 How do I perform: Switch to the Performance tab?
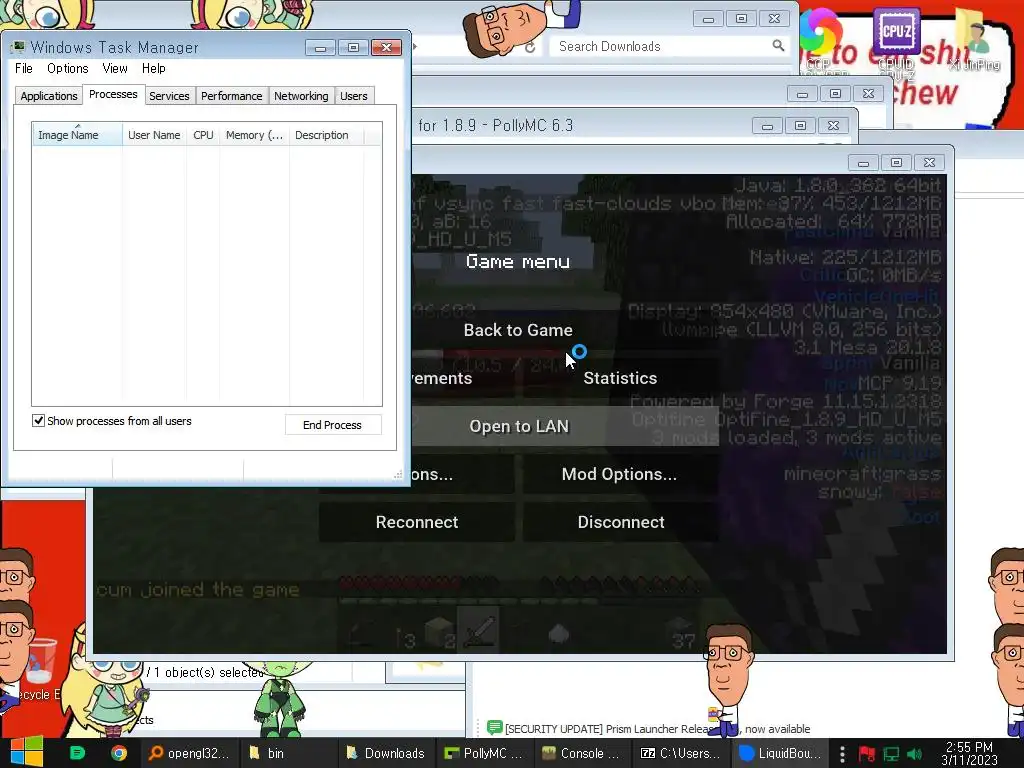231,96
